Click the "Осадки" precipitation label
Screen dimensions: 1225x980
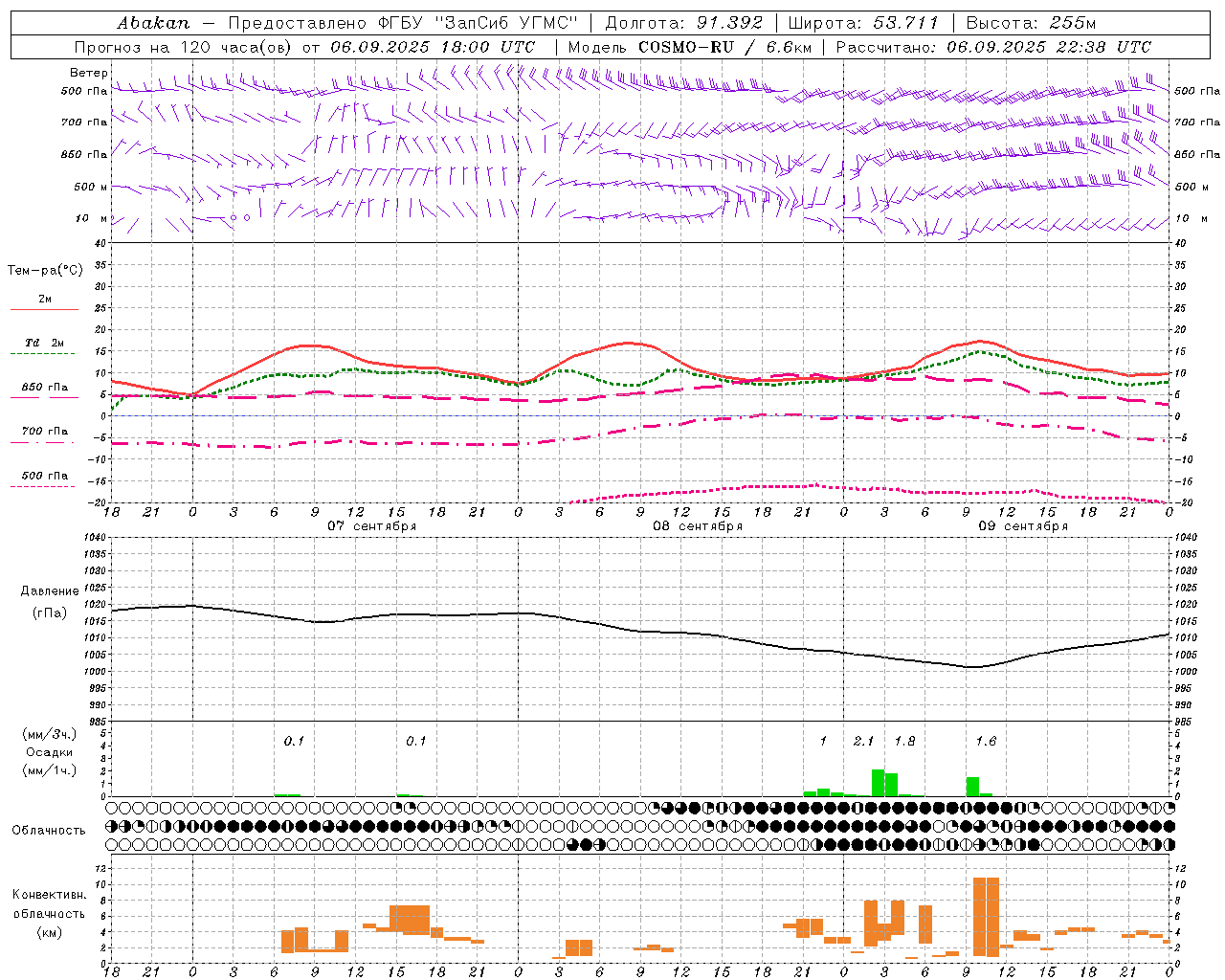49,752
